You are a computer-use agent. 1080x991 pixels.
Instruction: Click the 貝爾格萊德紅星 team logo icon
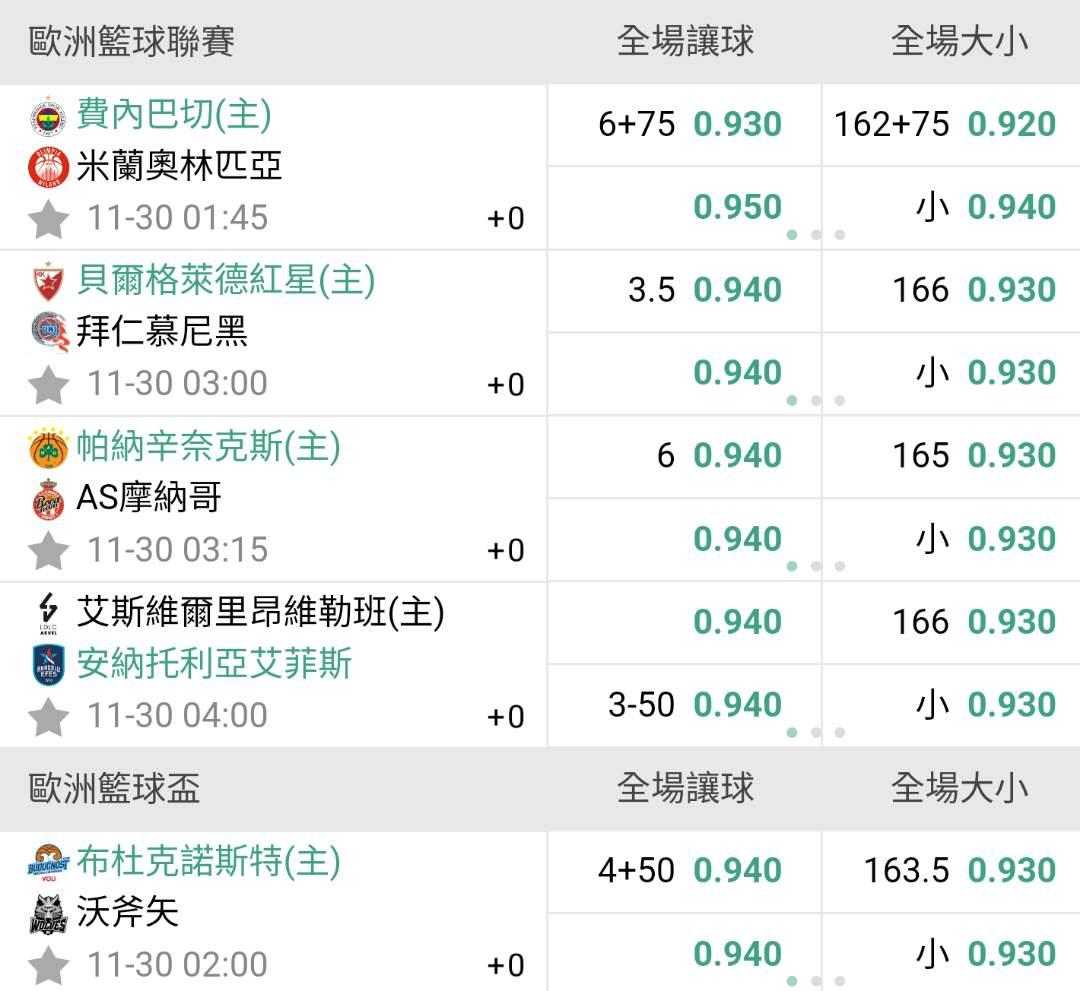(47, 282)
